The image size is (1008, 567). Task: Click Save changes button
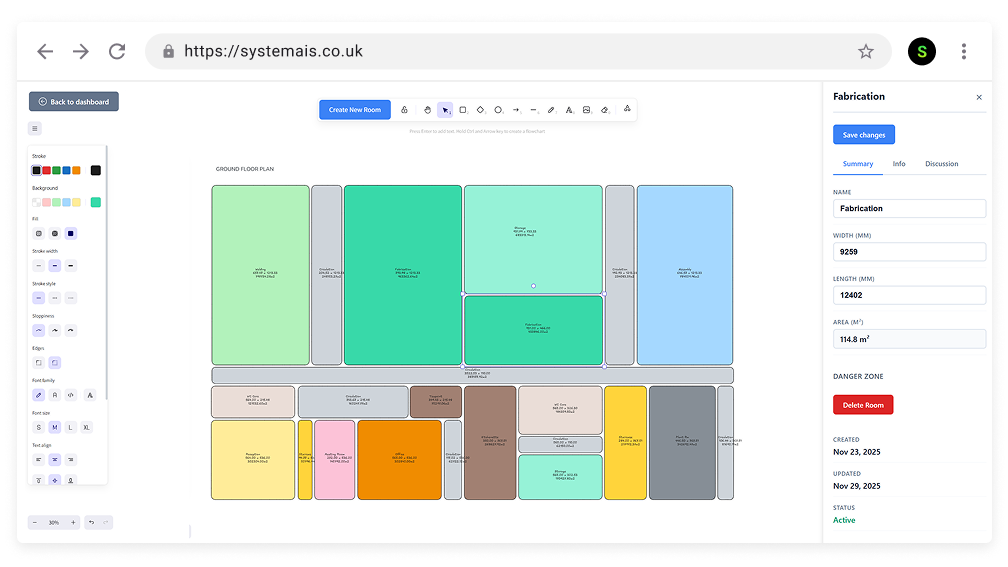tap(864, 135)
